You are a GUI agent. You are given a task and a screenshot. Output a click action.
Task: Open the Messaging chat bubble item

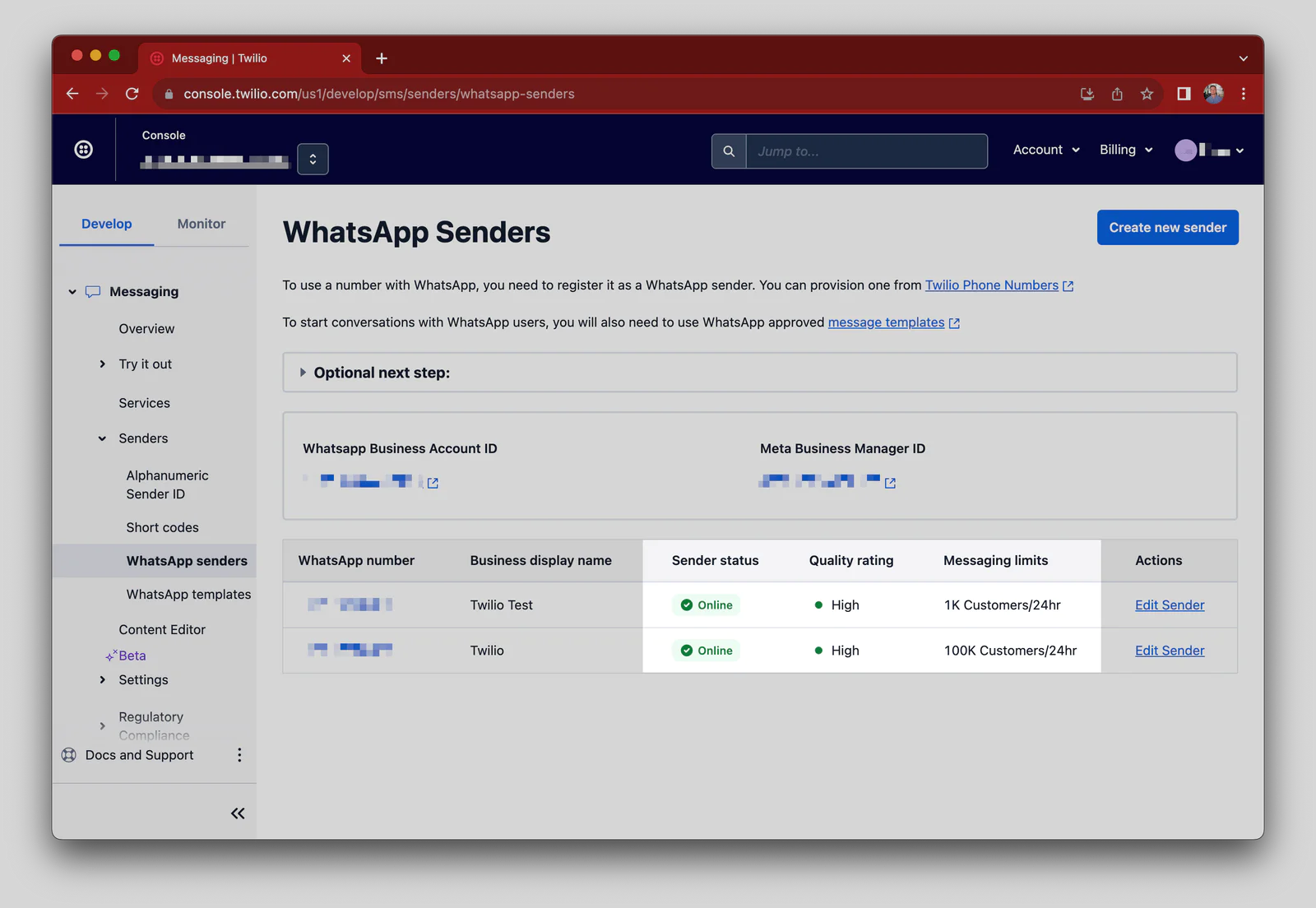coord(93,292)
